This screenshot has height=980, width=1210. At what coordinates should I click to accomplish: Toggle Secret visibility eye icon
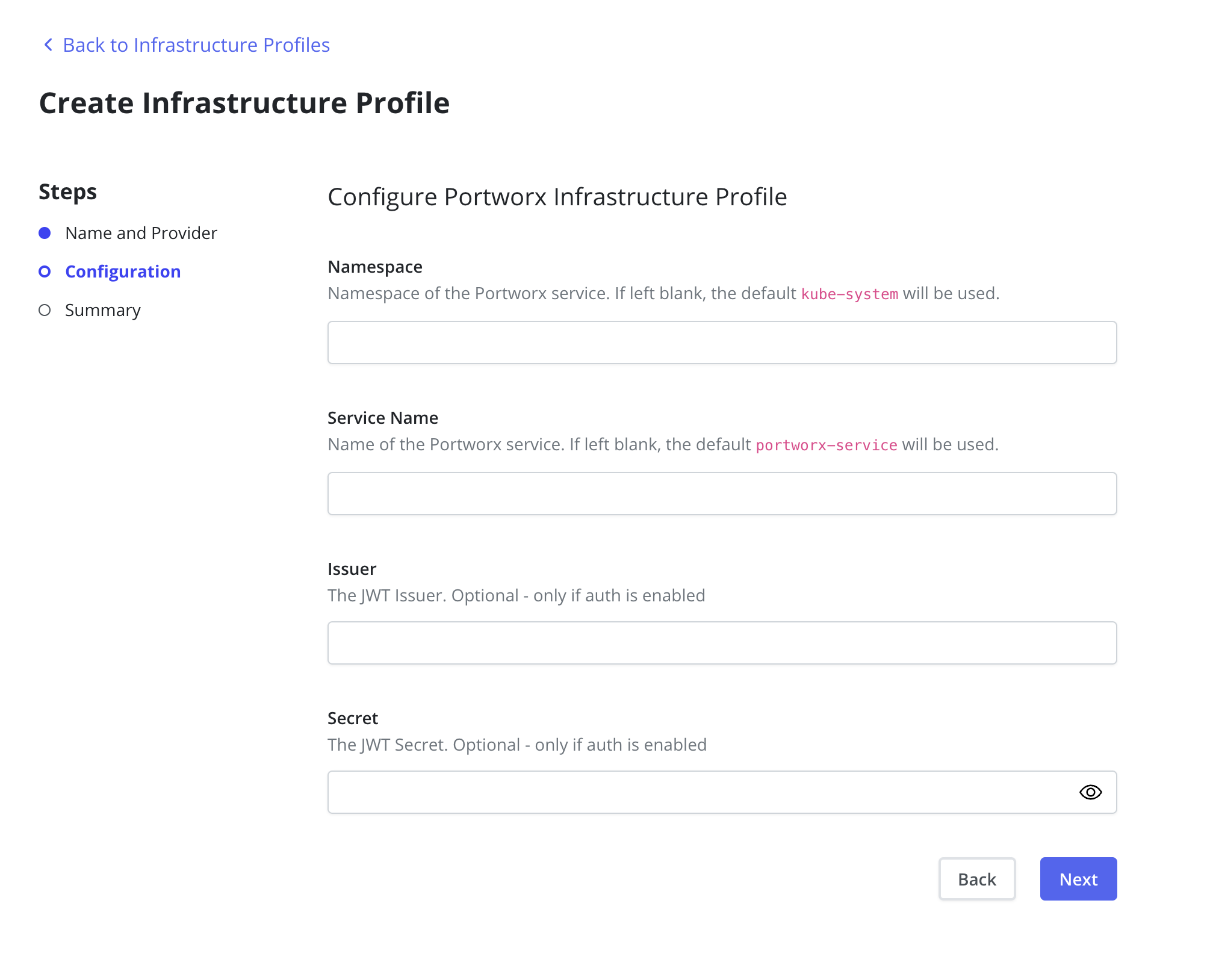(1090, 792)
